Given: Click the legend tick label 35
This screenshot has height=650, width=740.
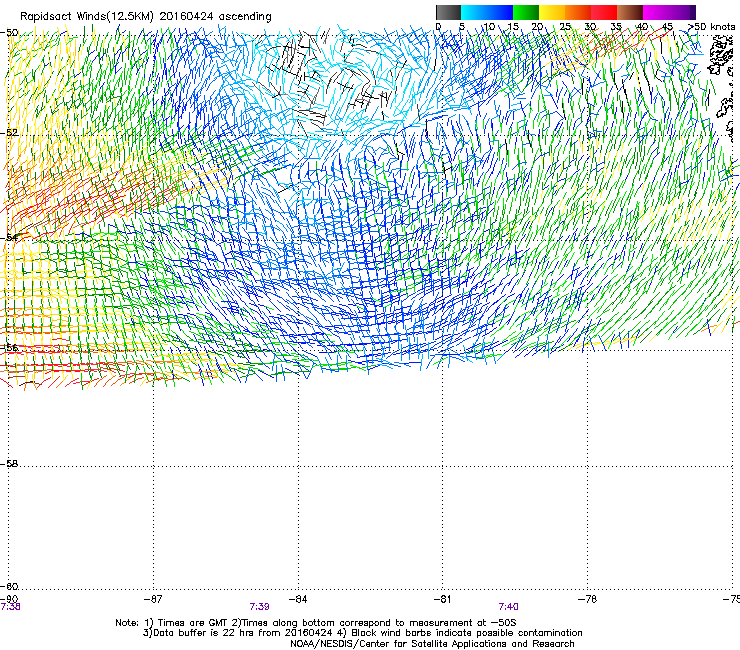Looking at the screenshot, I should (x=616, y=27).
